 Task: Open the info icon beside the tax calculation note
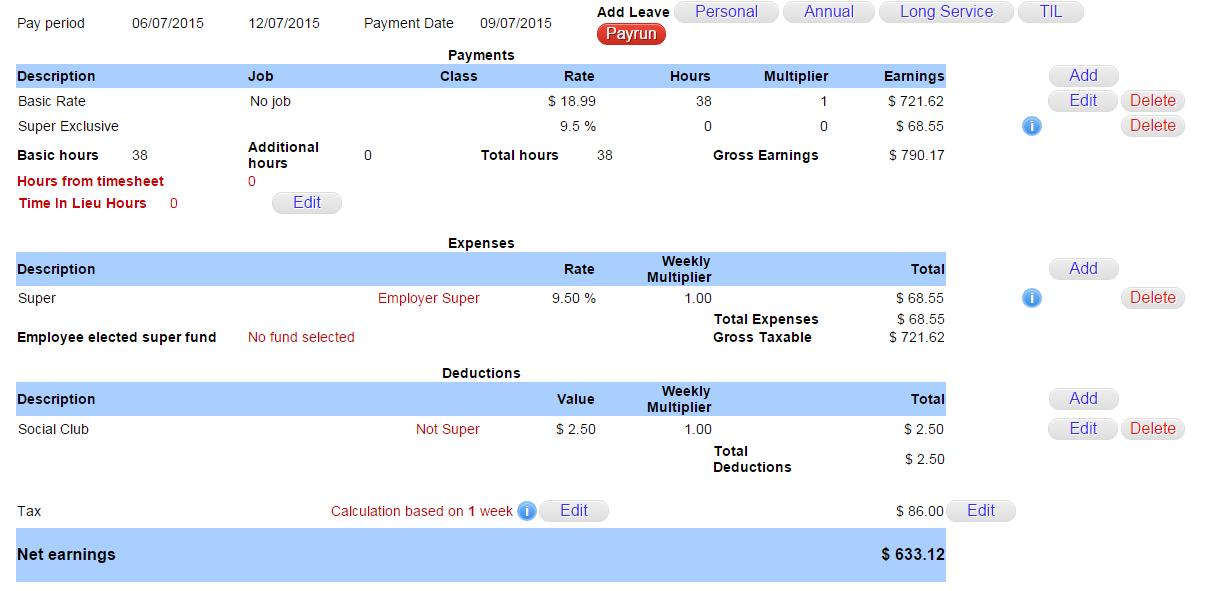[526, 511]
